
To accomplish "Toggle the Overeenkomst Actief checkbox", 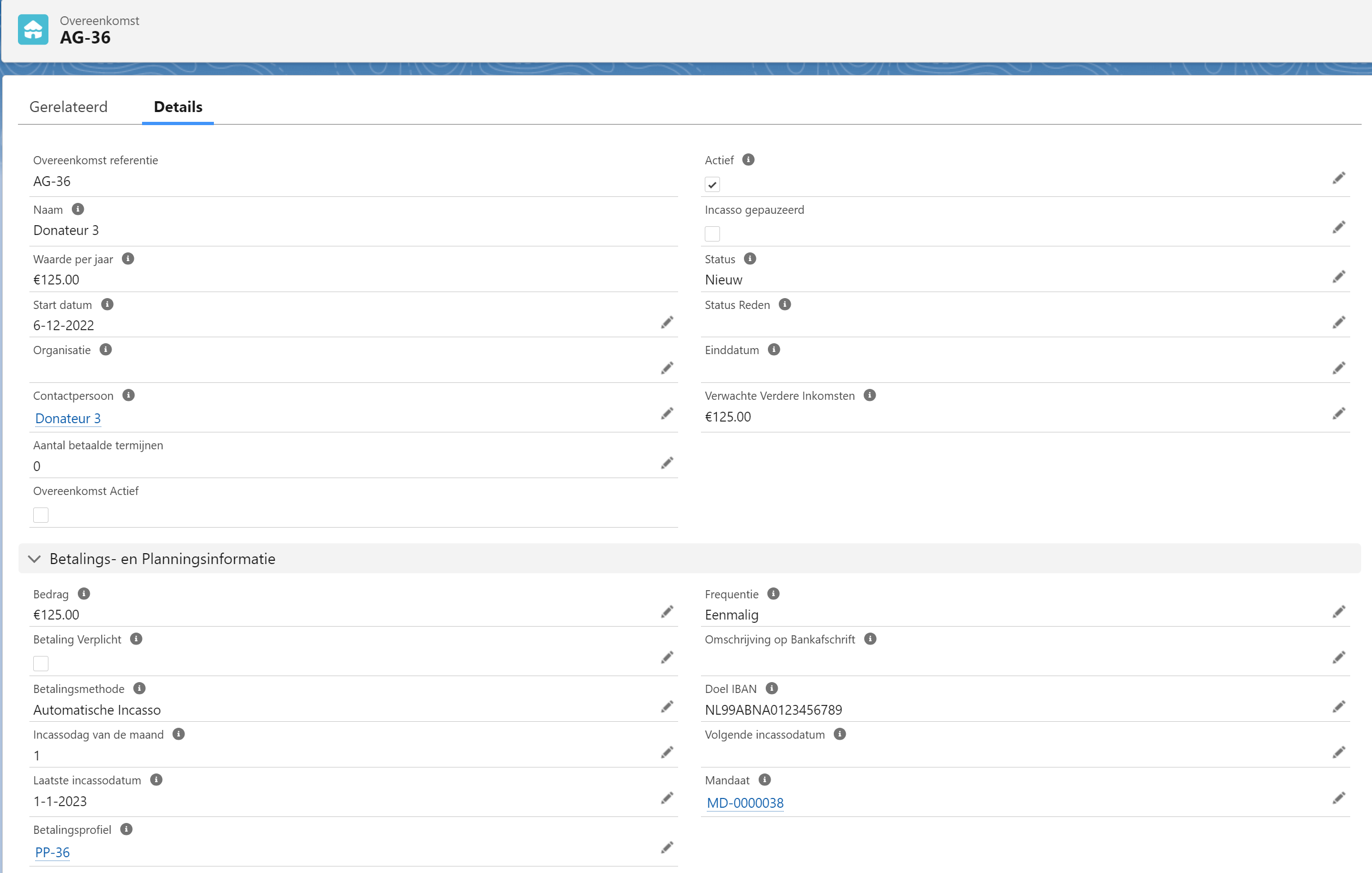I will point(41,515).
